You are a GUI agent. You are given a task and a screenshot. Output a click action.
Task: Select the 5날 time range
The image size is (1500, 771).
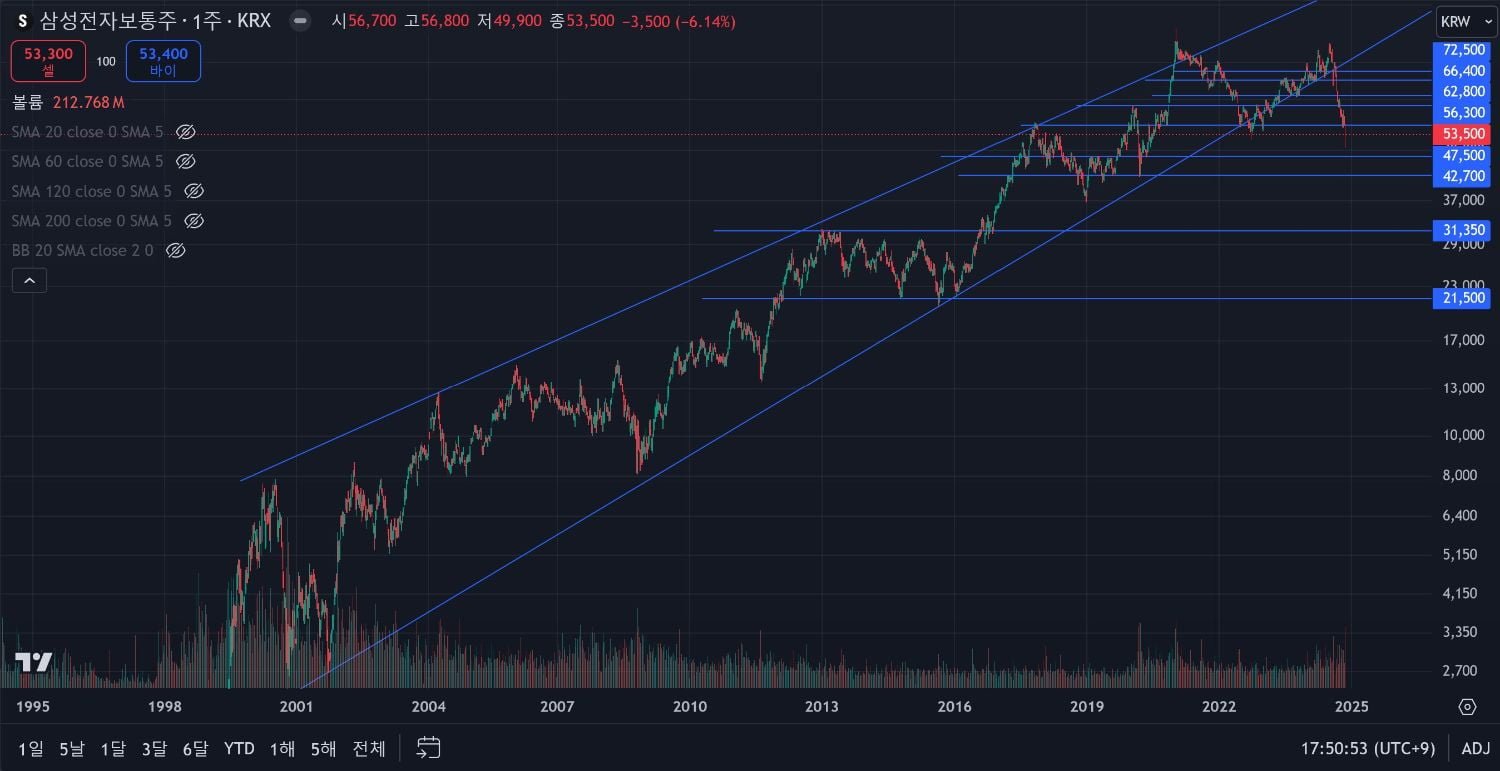[71, 748]
